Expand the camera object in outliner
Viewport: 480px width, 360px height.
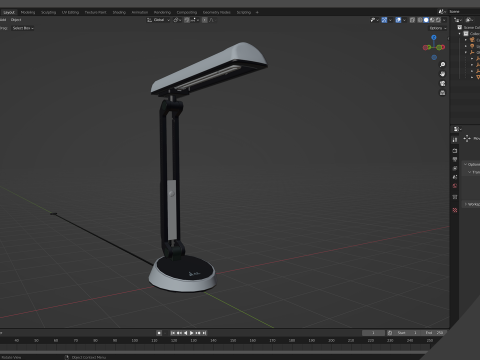(466, 40)
